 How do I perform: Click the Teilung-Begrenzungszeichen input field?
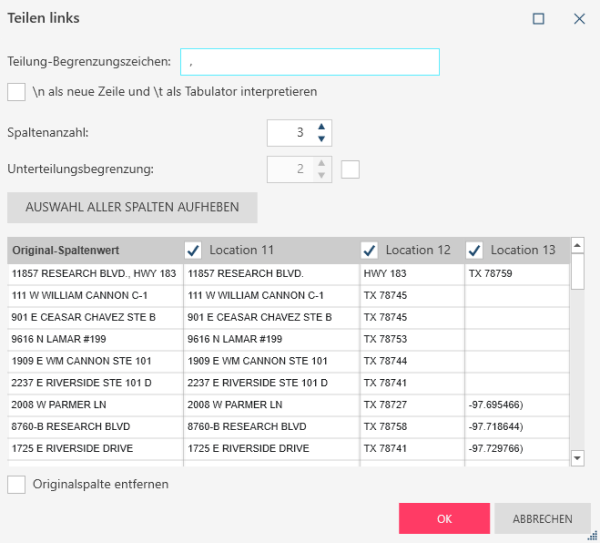pyautogui.click(x=310, y=62)
